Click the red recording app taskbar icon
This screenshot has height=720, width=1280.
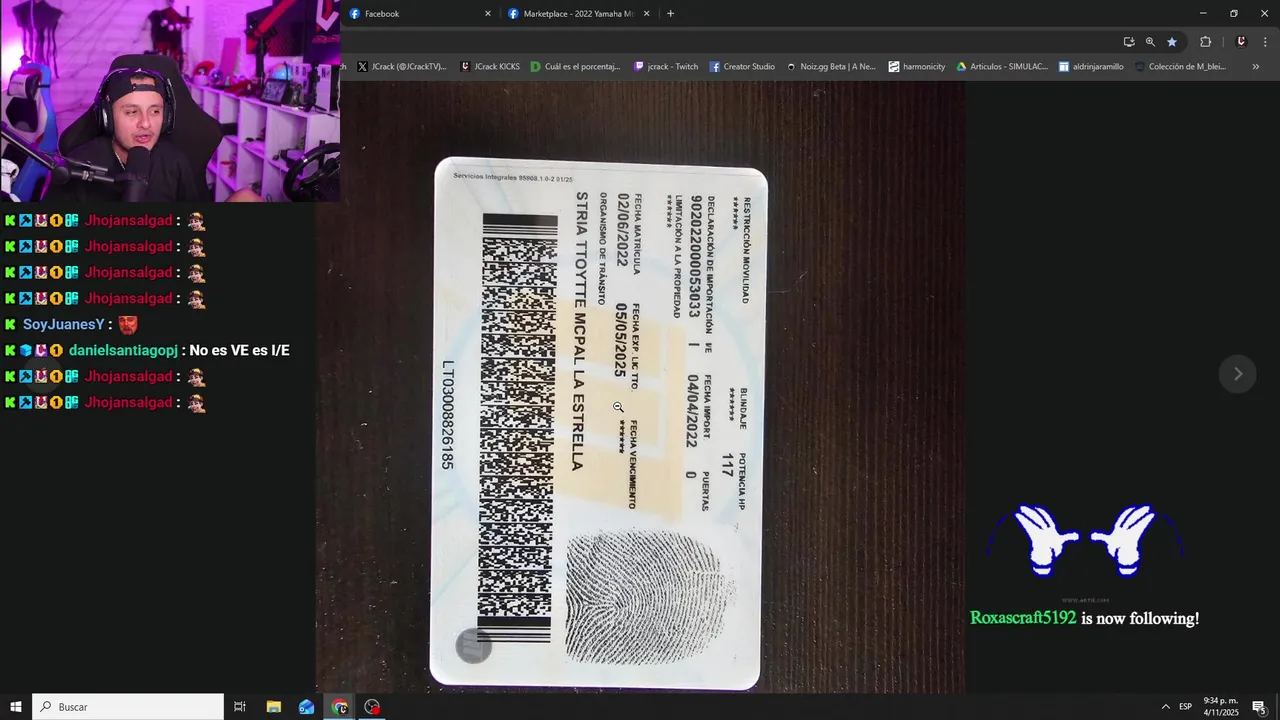tap(372, 707)
